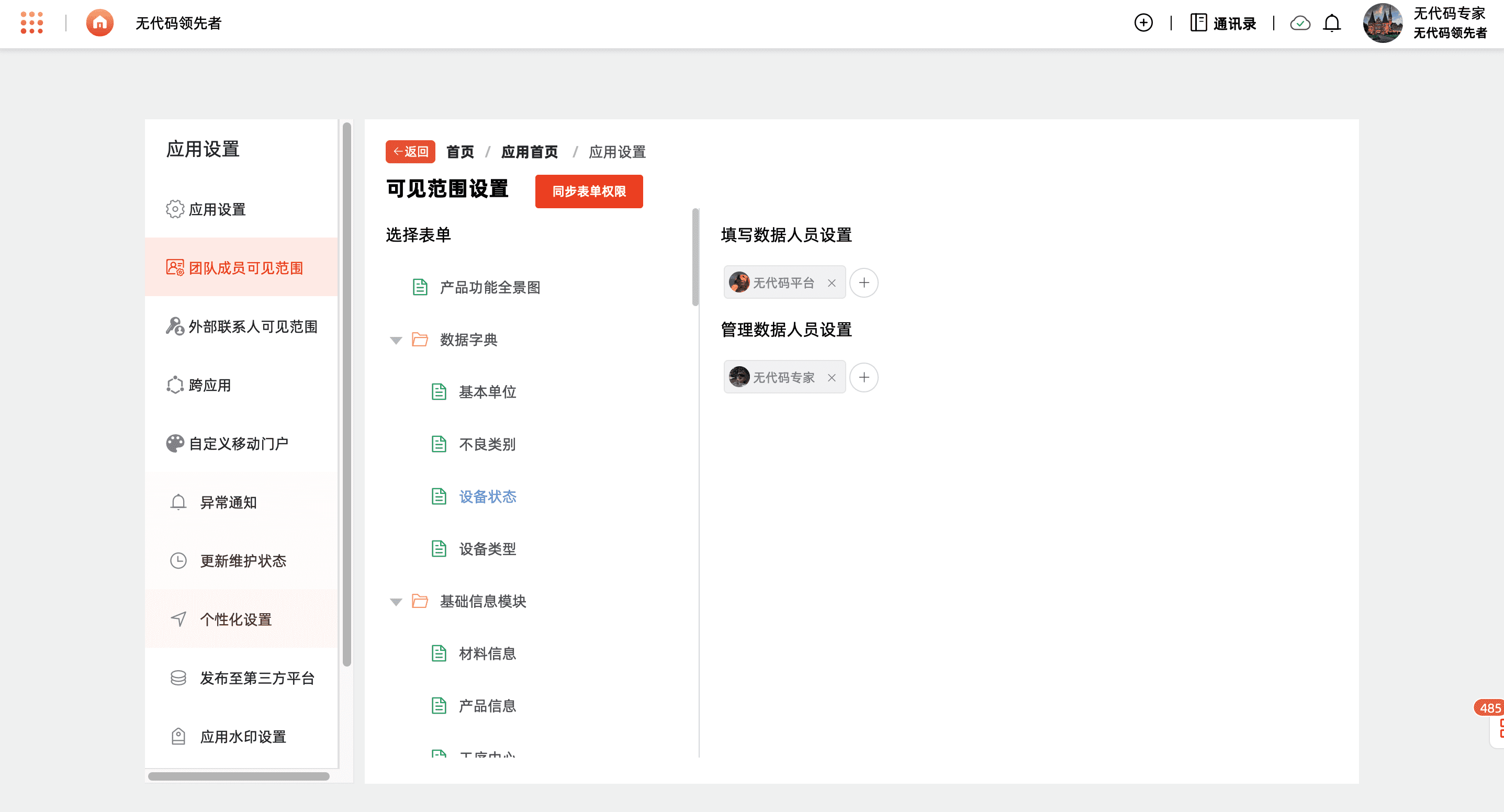
Task: Open user profile avatar menu
Action: click(1382, 24)
